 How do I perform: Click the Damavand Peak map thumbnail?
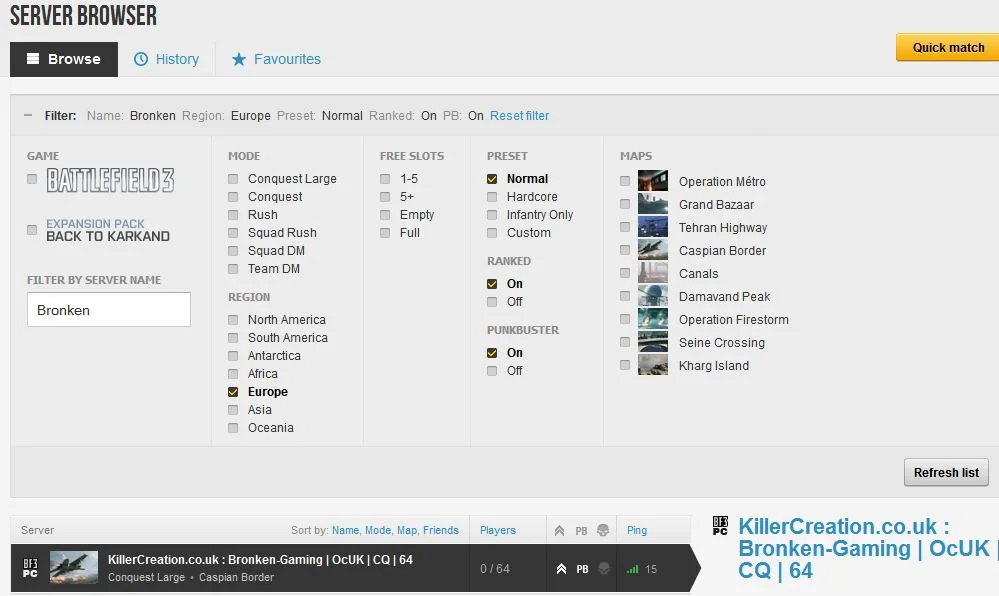[653, 296]
